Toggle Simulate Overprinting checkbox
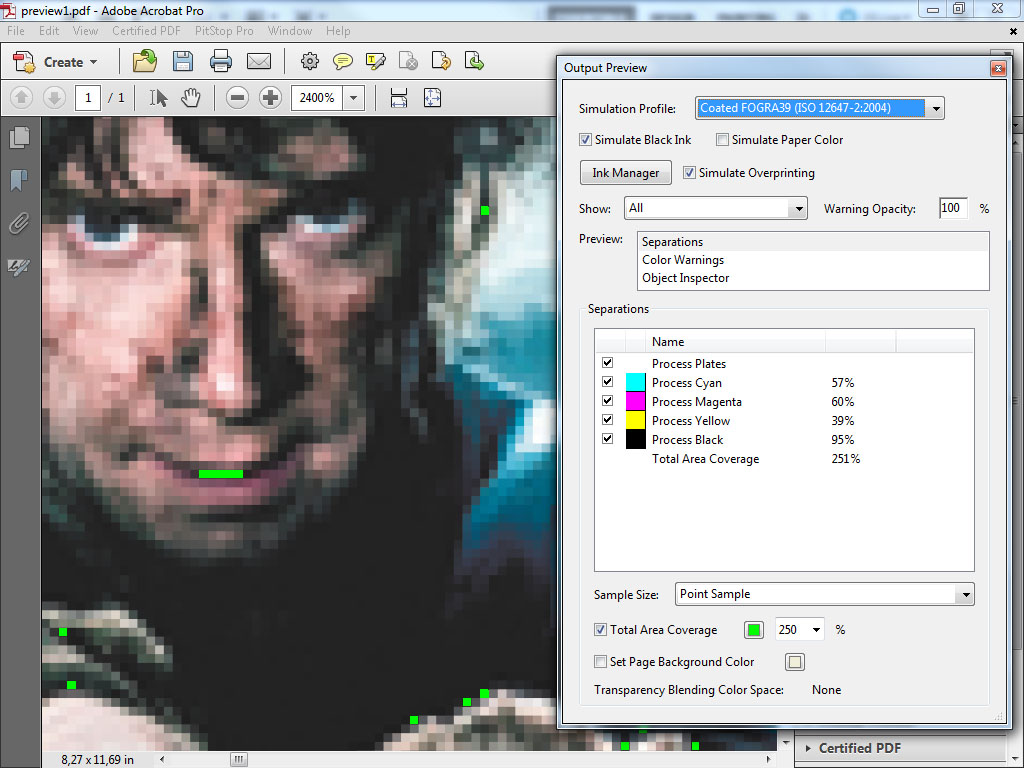 tap(689, 172)
